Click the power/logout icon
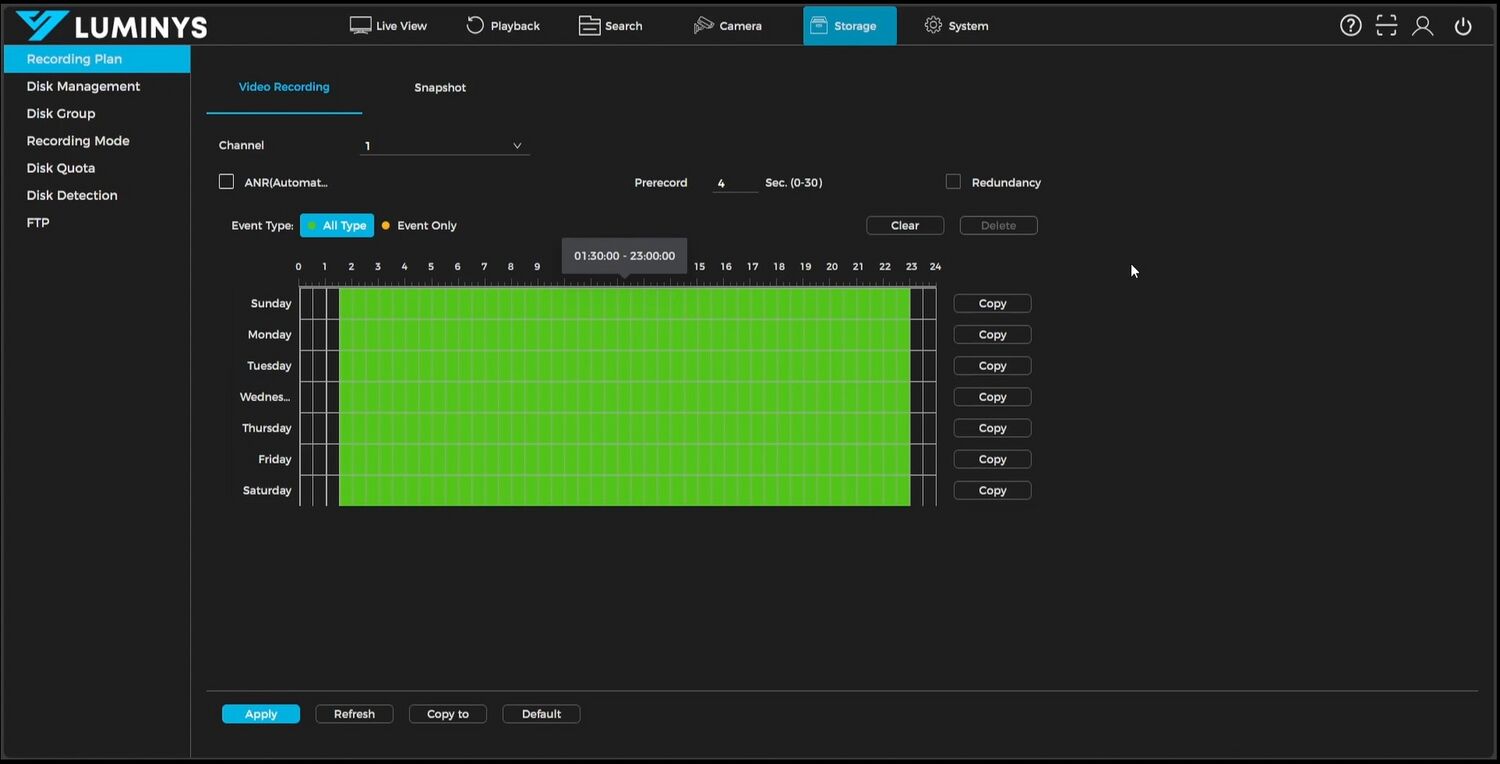Image resolution: width=1500 pixels, height=764 pixels. coord(1463,26)
